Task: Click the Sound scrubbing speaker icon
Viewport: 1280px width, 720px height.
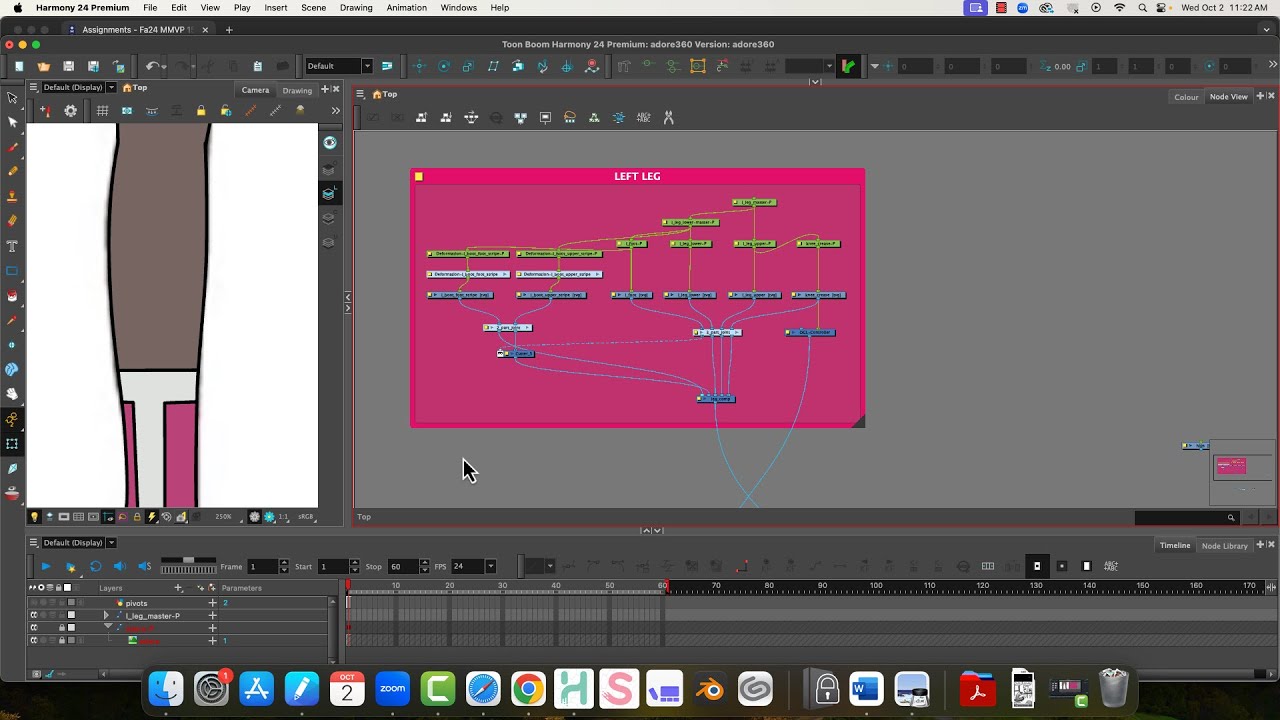Action: click(145, 566)
